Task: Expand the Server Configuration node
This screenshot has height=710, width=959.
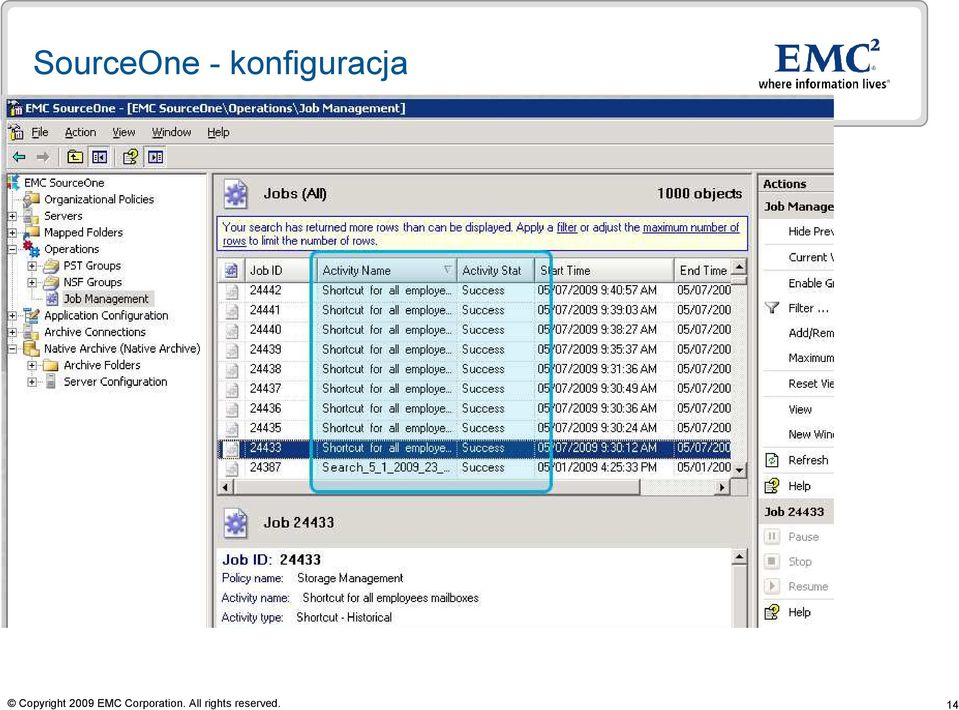Action: [x=32, y=382]
